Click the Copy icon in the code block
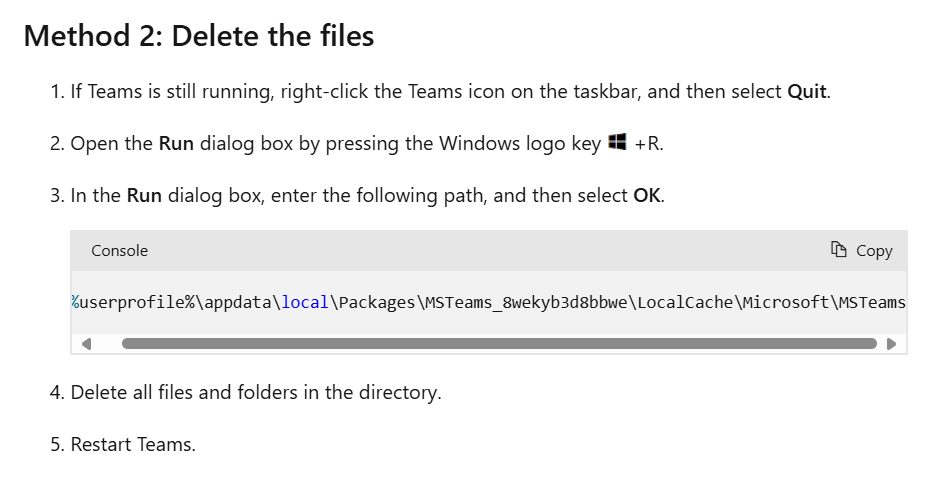 (839, 249)
